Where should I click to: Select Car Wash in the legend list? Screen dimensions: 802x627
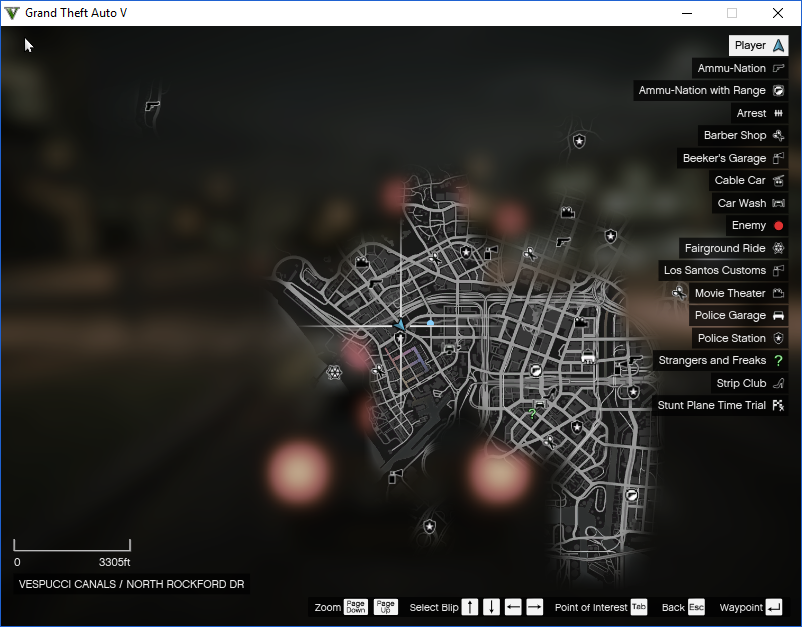[x=750, y=203]
